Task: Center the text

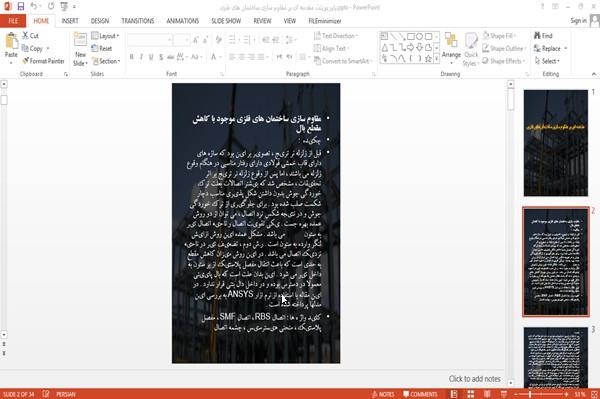Action: 241,57
